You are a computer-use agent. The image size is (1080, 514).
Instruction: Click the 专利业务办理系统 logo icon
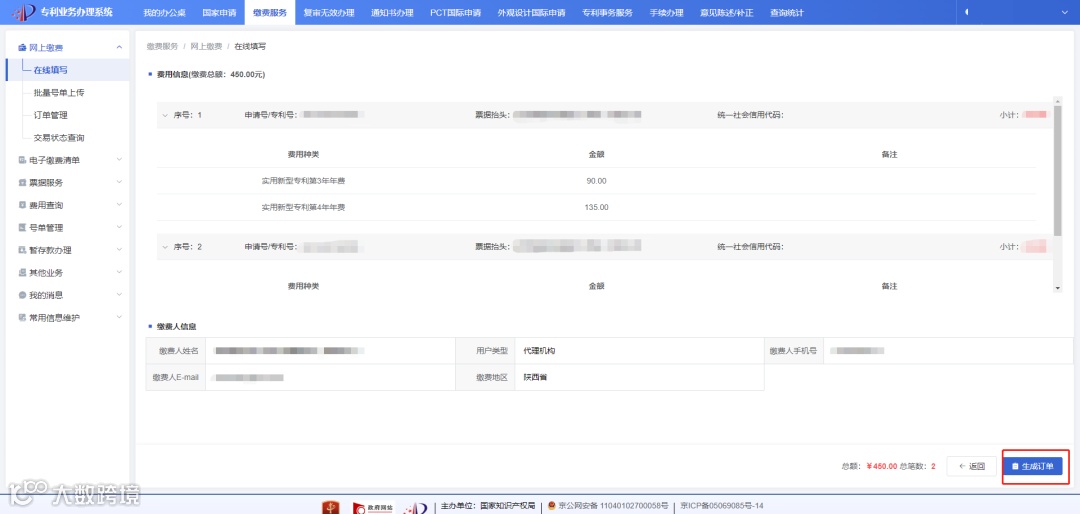coord(24,12)
